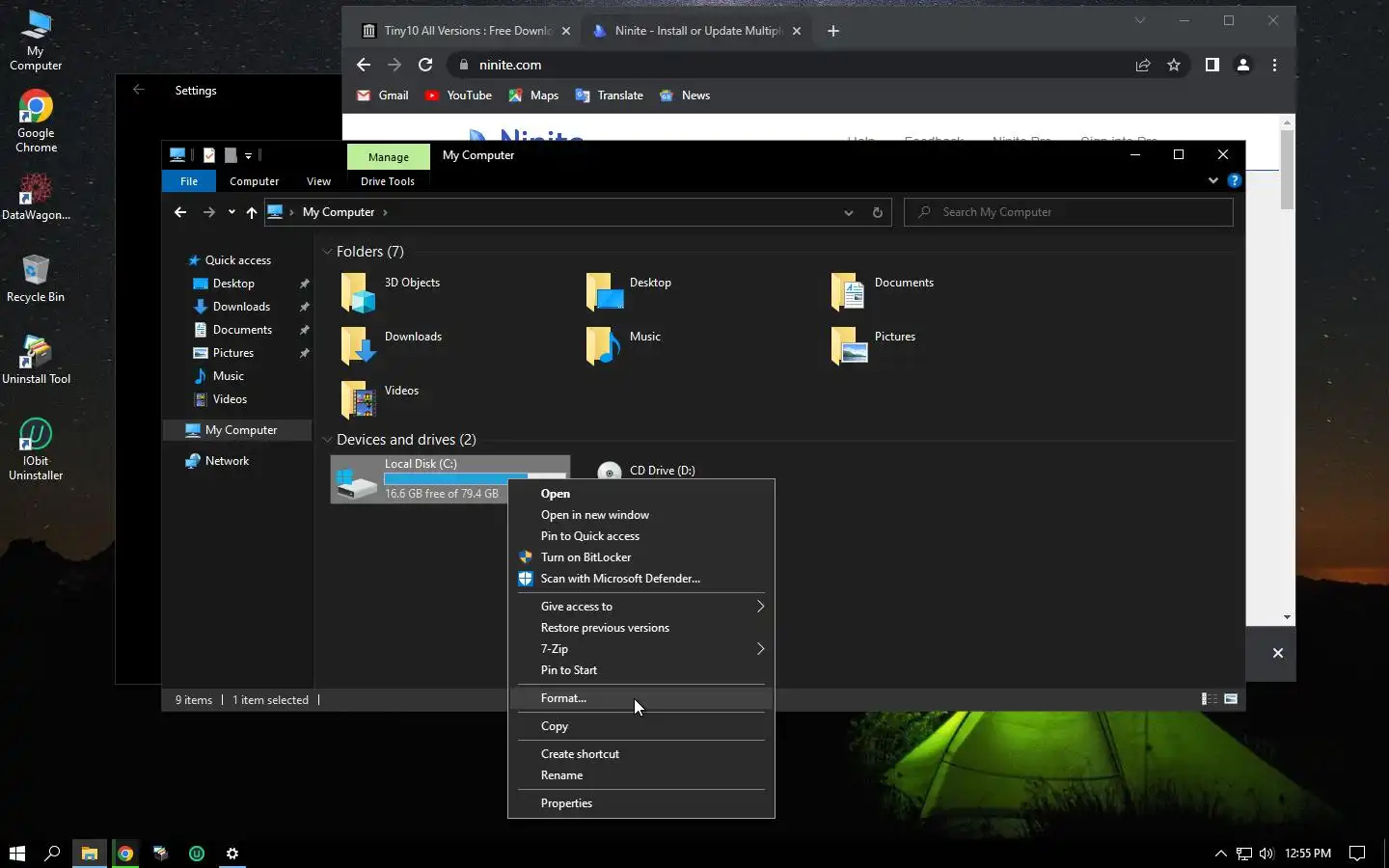Click the Chrome page vertical scrollbar
Image resolution: width=1389 pixels, height=868 pixels.
(1288, 169)
